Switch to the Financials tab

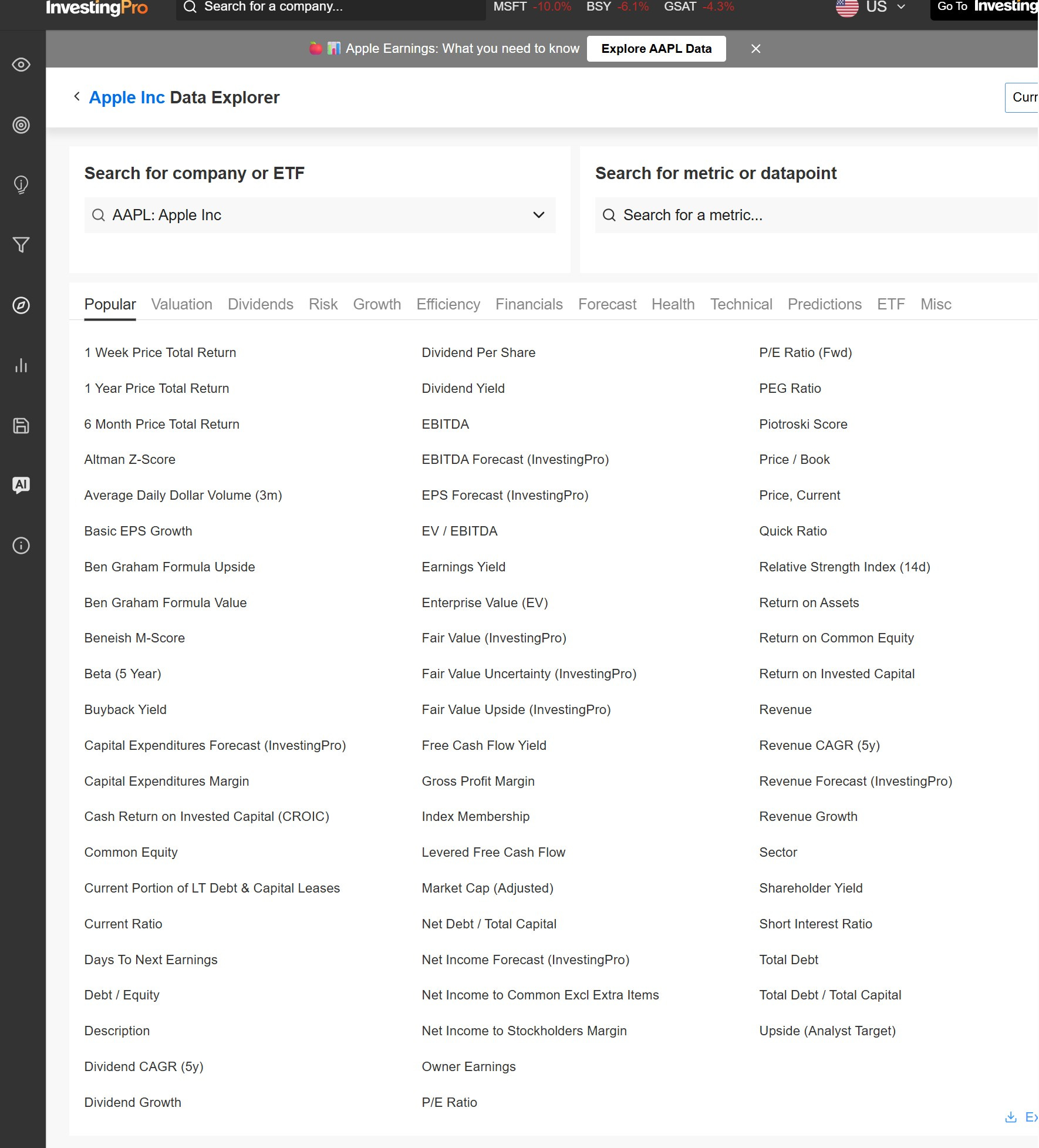click(x=529, y=304)
